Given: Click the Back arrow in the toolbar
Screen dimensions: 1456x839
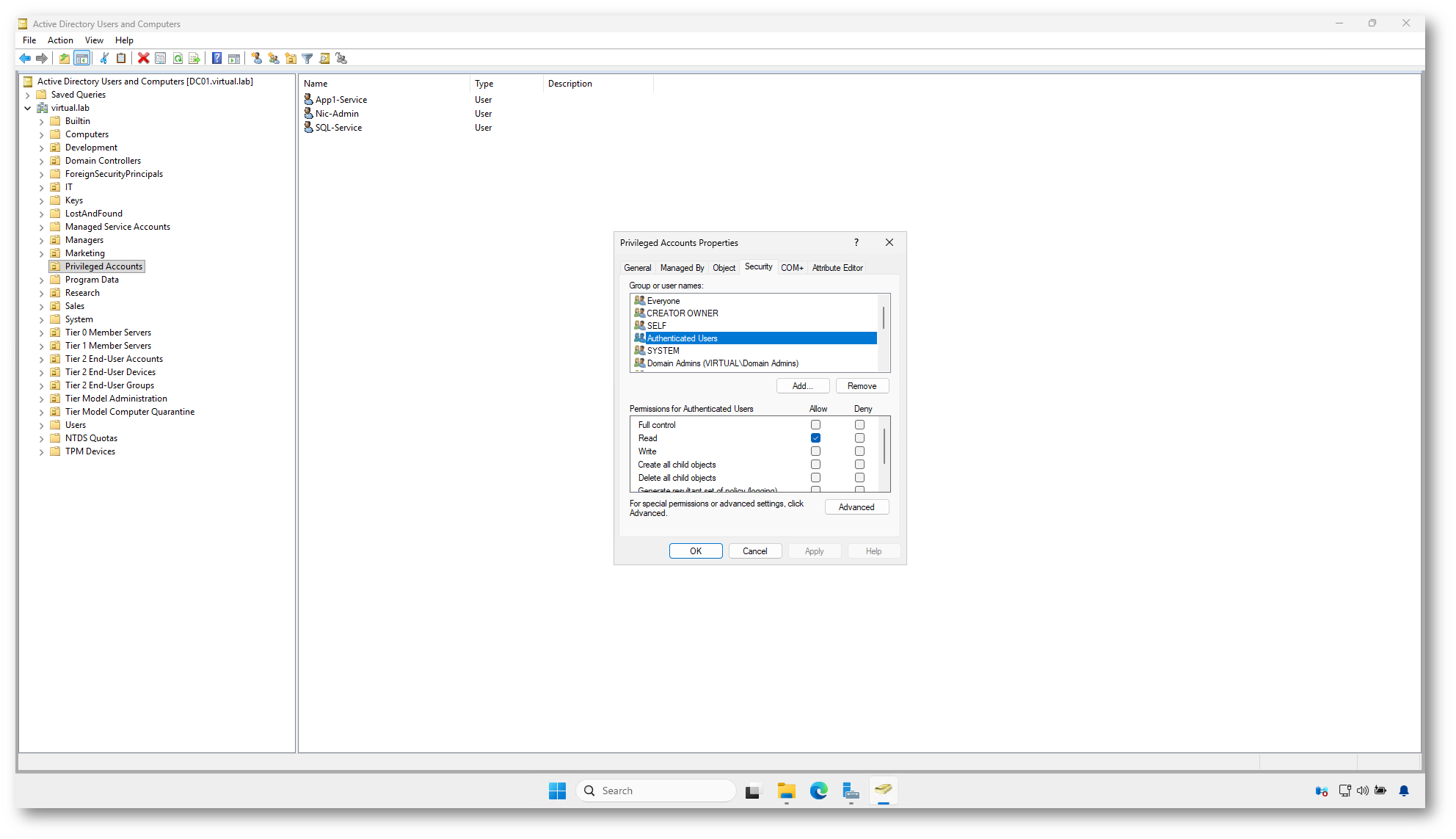Looking at the screenshot, I should pos(25,59).
